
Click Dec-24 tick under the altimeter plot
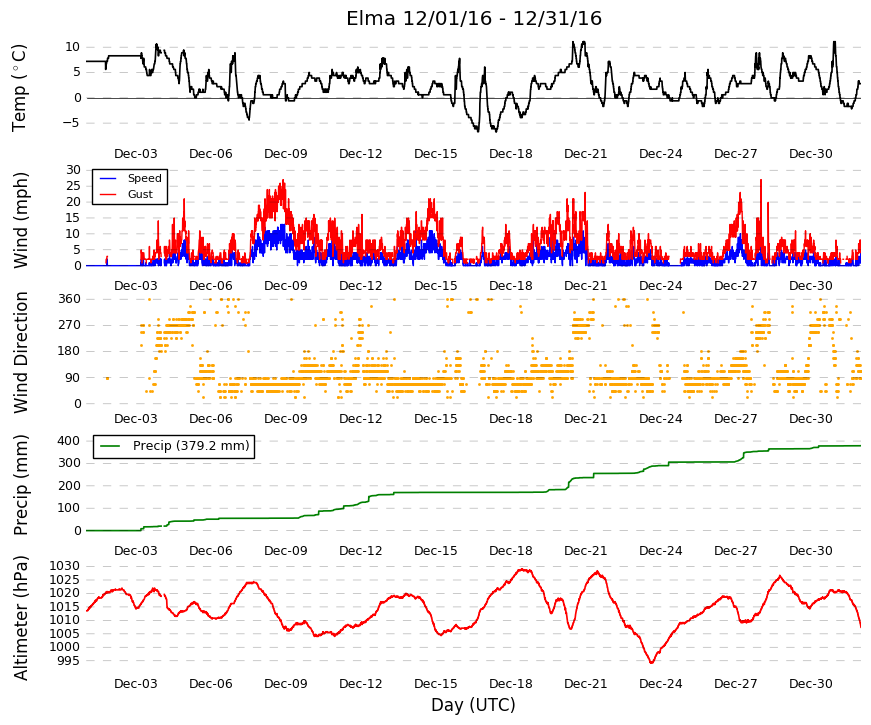coord(660,683)
